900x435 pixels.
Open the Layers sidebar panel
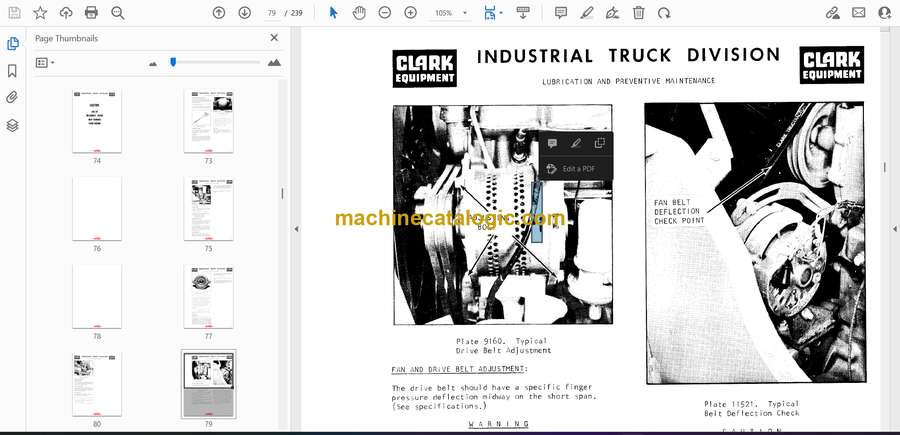coord(12,126)
